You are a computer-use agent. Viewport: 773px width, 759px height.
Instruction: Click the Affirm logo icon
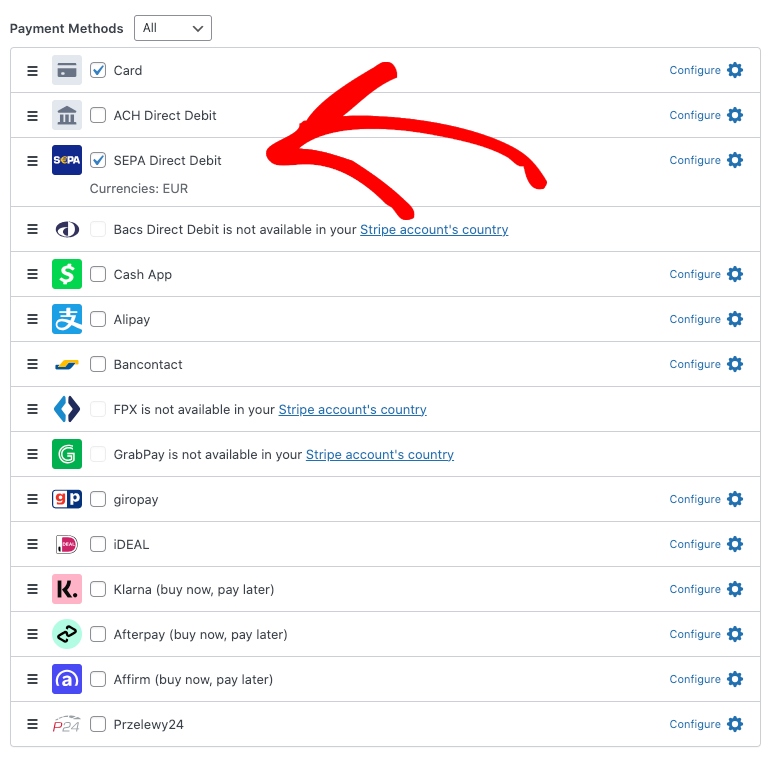click(x=67, y=679)
